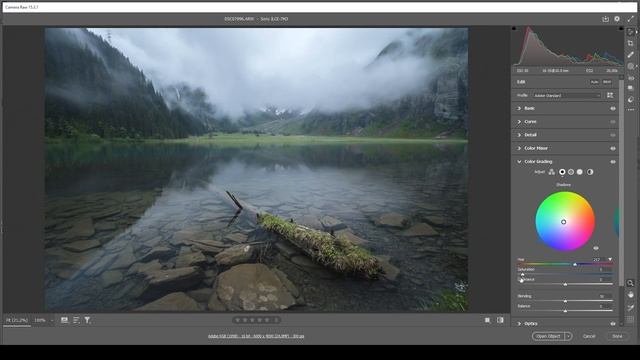Image resolution: width=640 pixels, height=360 pixels.
Task: Toggle the filmstrip icon
Action: click(64, 320)
